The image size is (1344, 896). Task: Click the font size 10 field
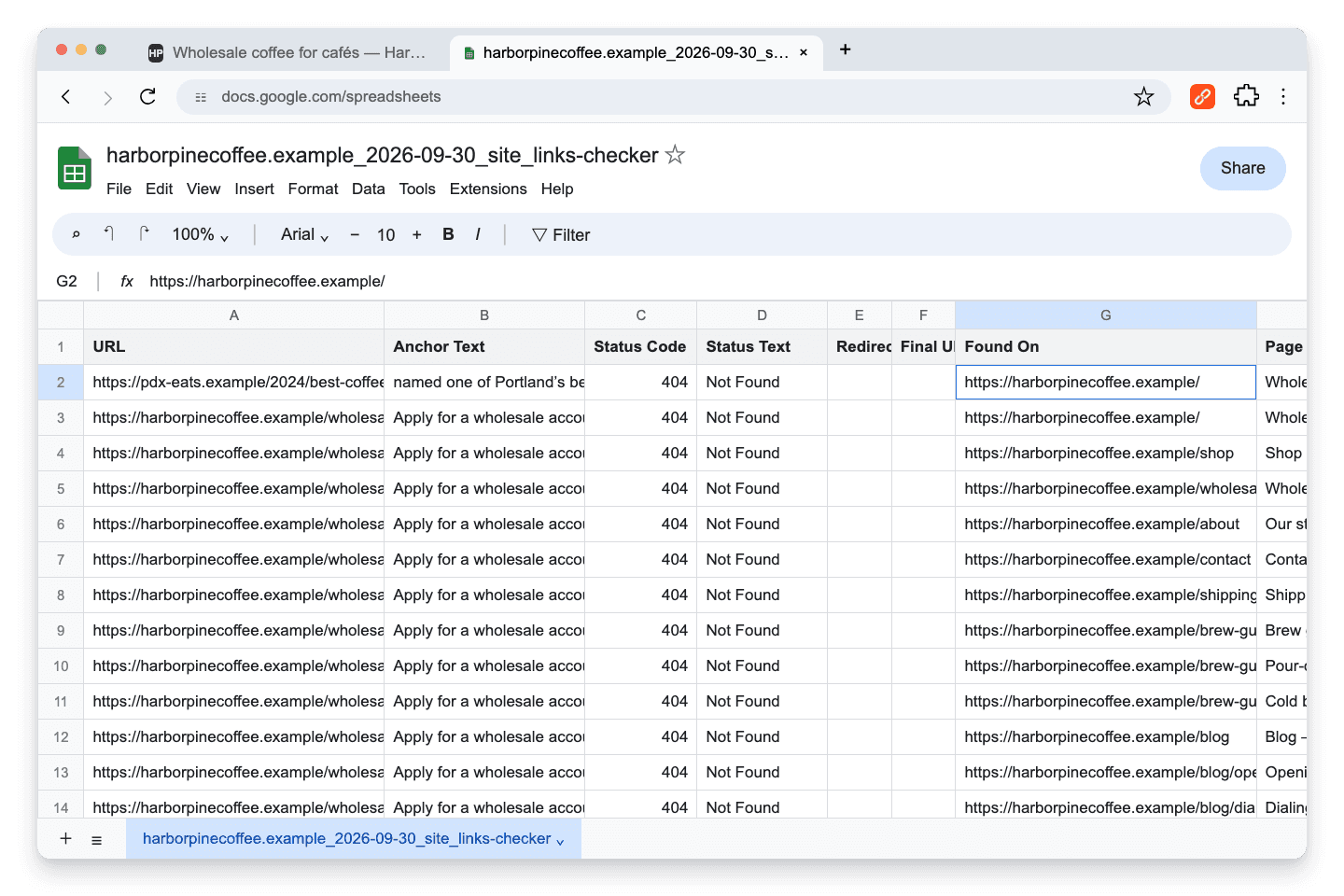386,235
